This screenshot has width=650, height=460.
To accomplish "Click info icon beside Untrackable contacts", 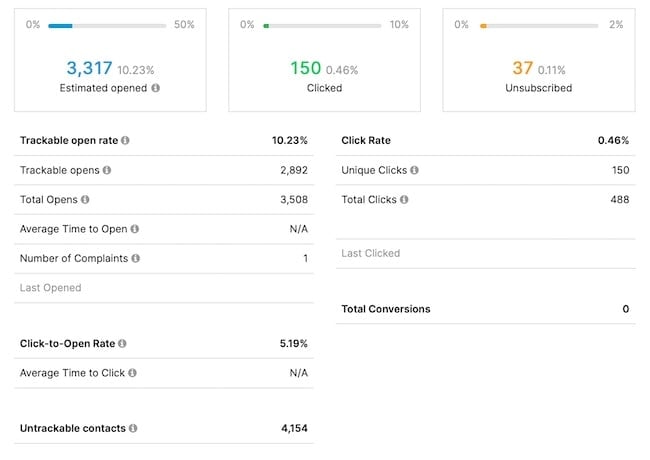I will [134, 428].
